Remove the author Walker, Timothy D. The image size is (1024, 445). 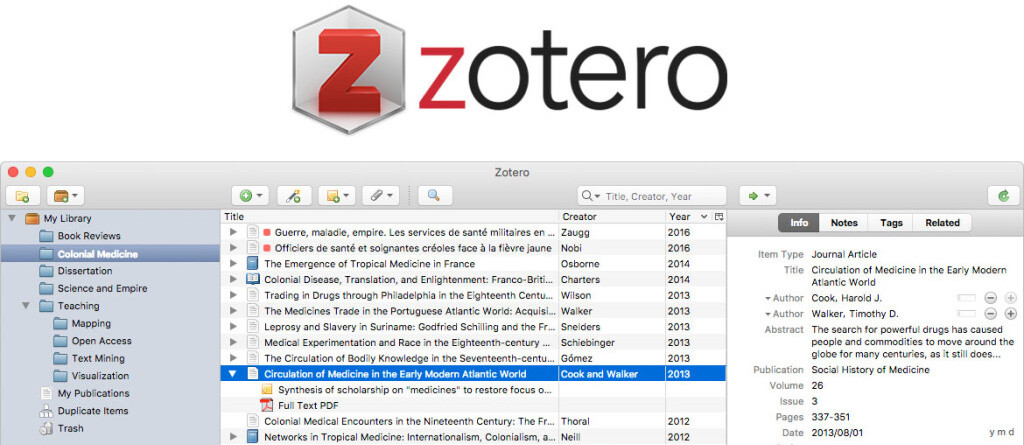pos(991,314)
